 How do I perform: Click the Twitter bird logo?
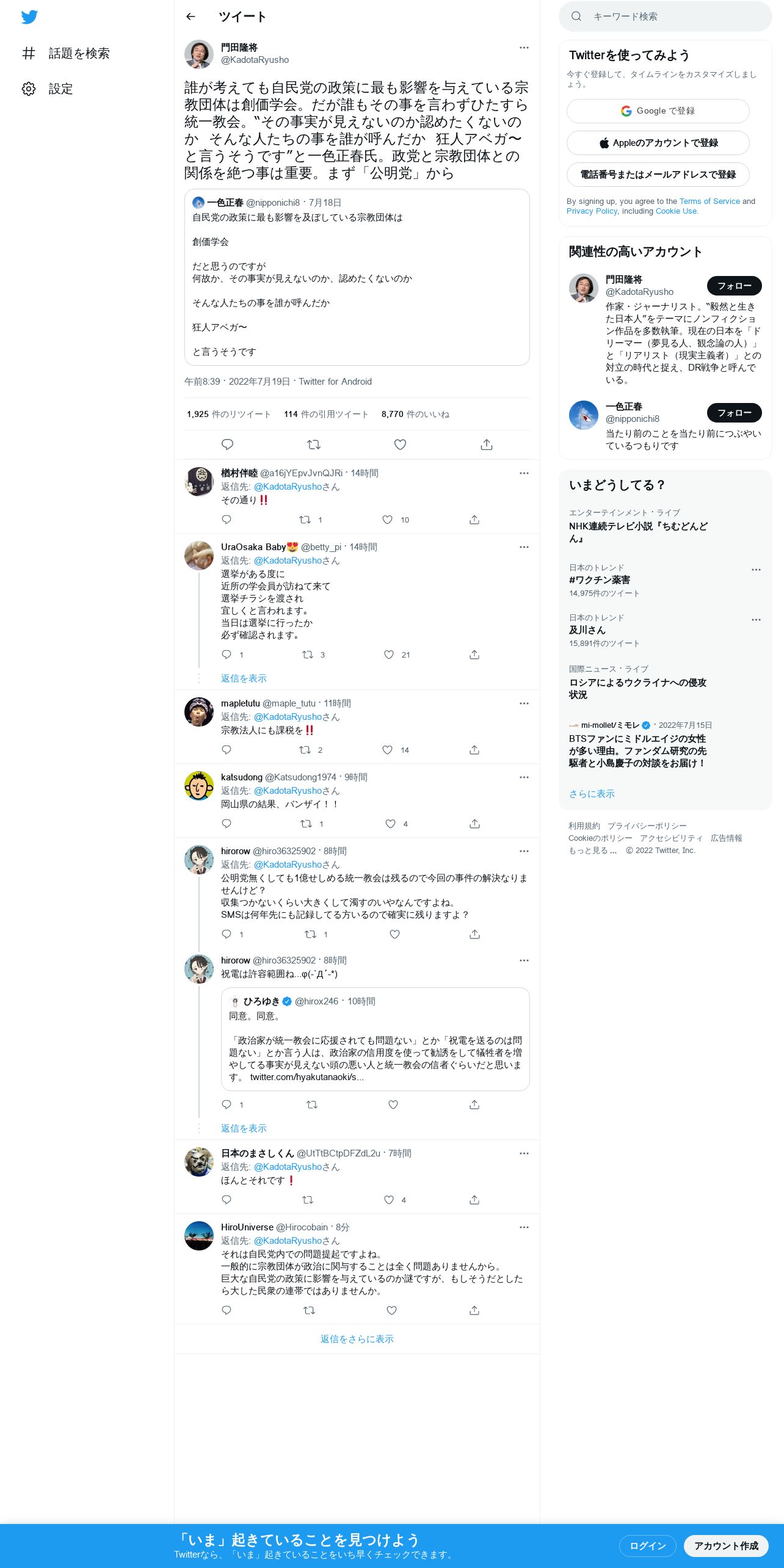click(x=29, y=17)
